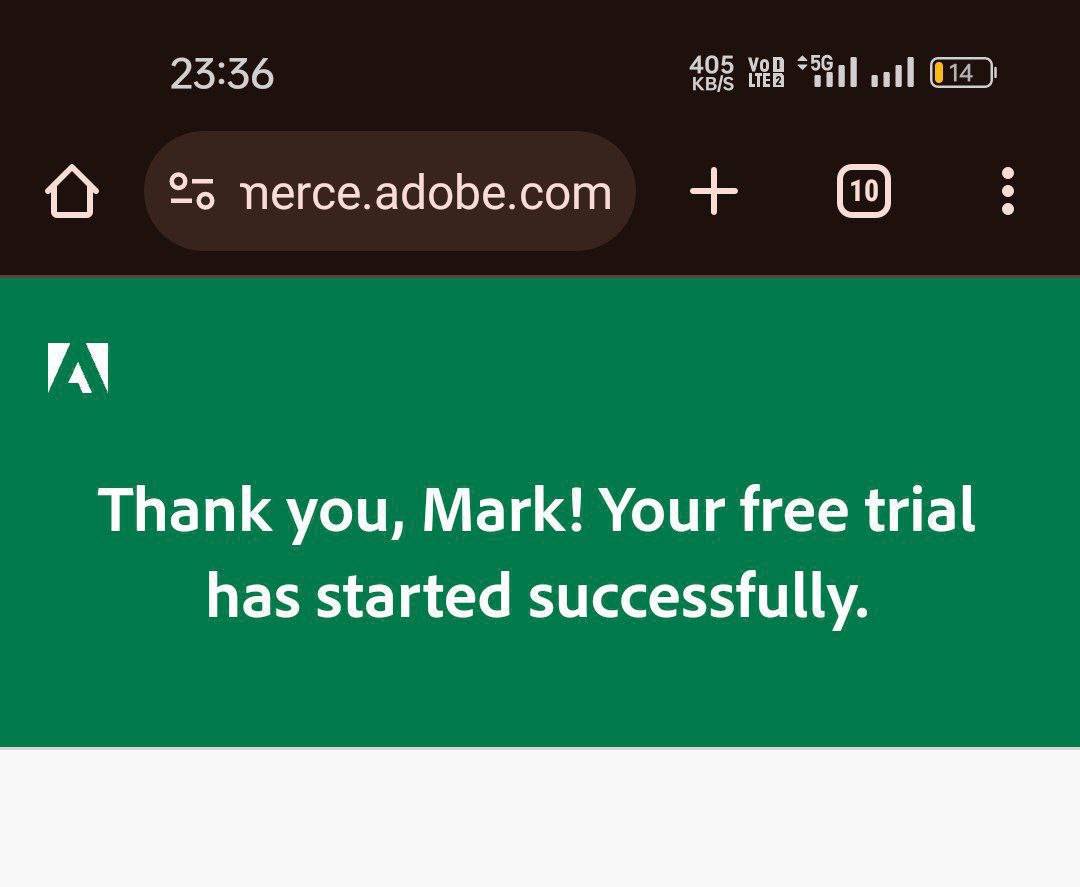Open site information icon in address bar
1080x887 pixels.
pos(191,191)
